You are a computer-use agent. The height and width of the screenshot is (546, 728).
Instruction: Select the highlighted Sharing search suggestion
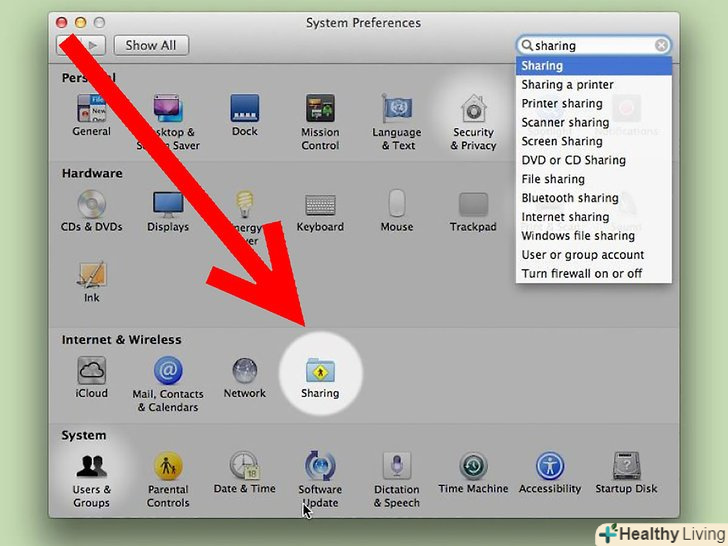point(593,66)
